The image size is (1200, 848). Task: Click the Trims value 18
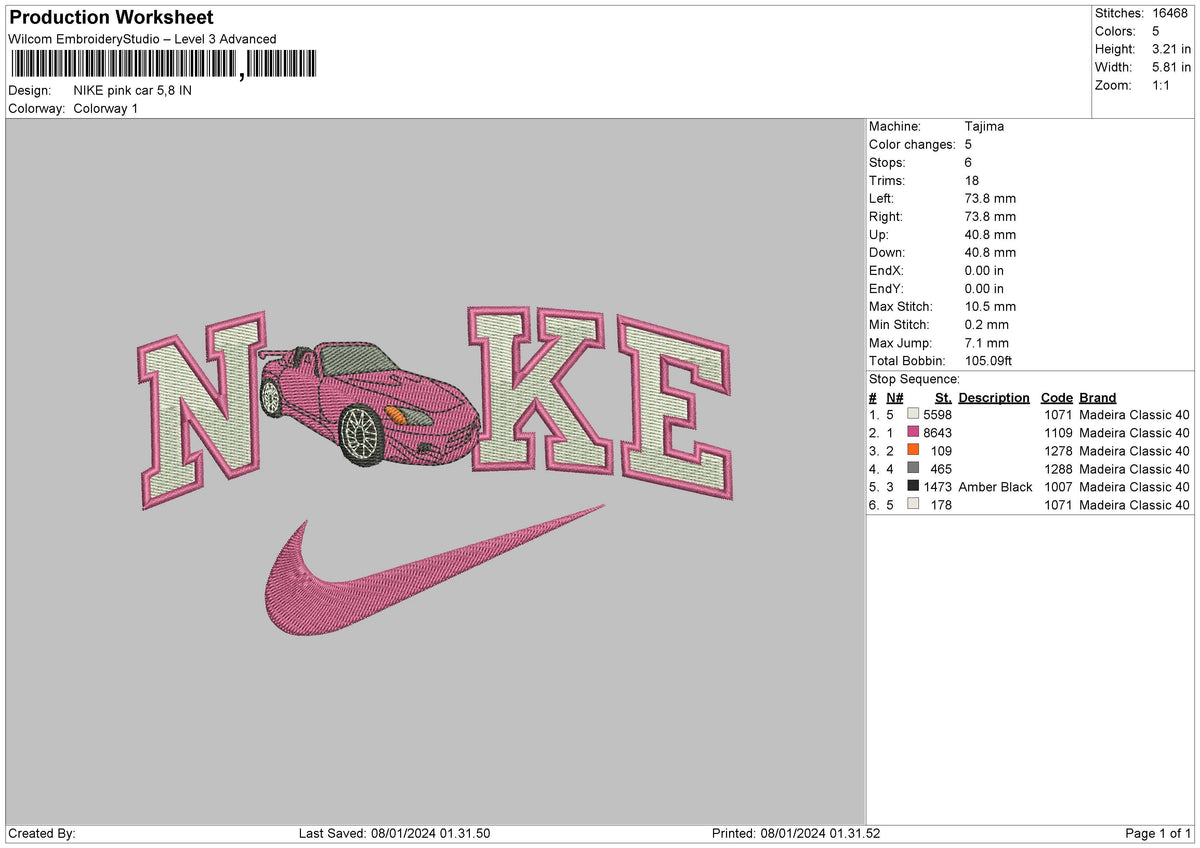point(972,180)
